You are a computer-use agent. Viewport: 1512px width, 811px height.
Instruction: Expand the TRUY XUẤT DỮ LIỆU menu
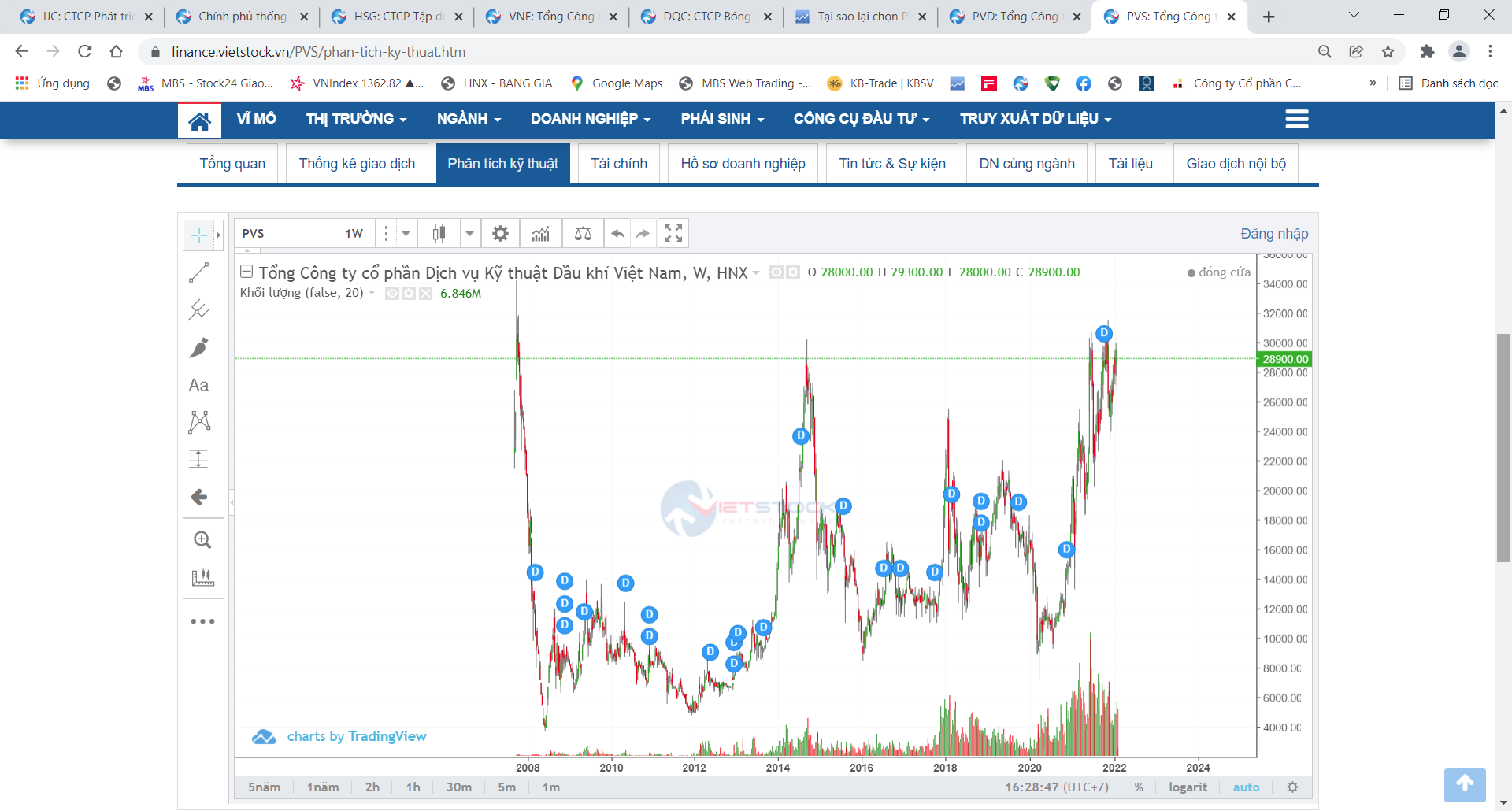coord(1036,119)
